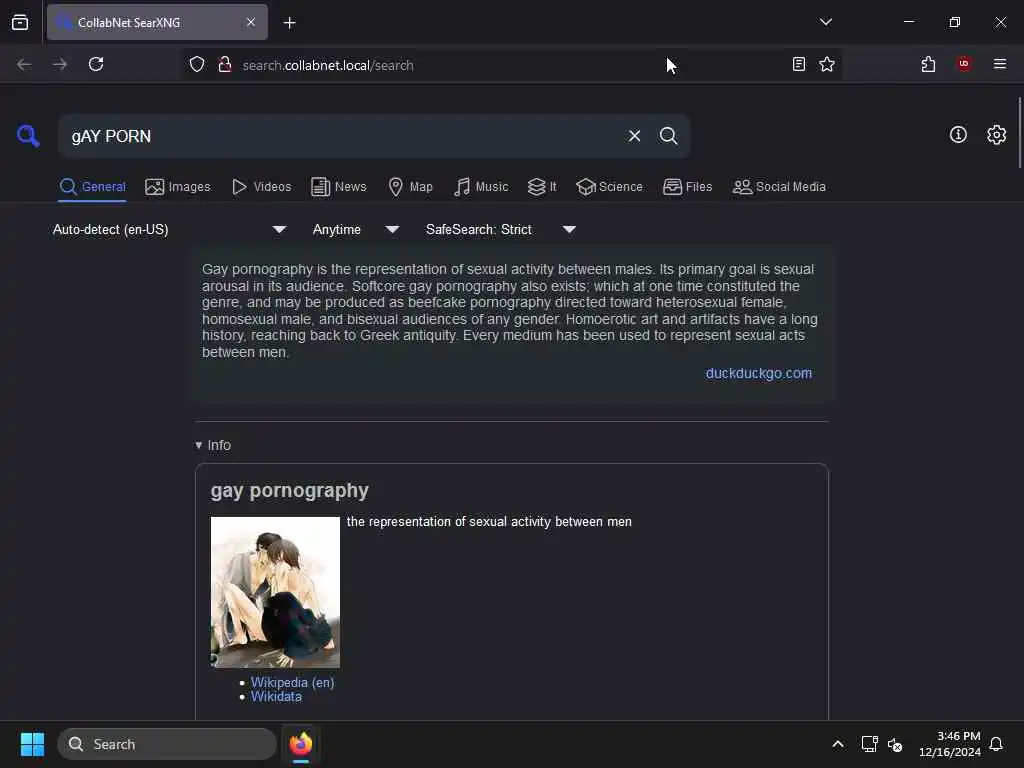Switch to the Music search tab
Image resolution: width=1024 pixels, height=768 pixels.
click(481, 187)
